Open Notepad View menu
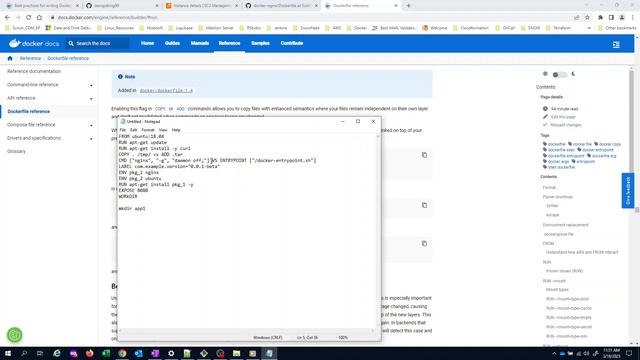The width and height of the screenshot is (640, 360). click(163, 130)
